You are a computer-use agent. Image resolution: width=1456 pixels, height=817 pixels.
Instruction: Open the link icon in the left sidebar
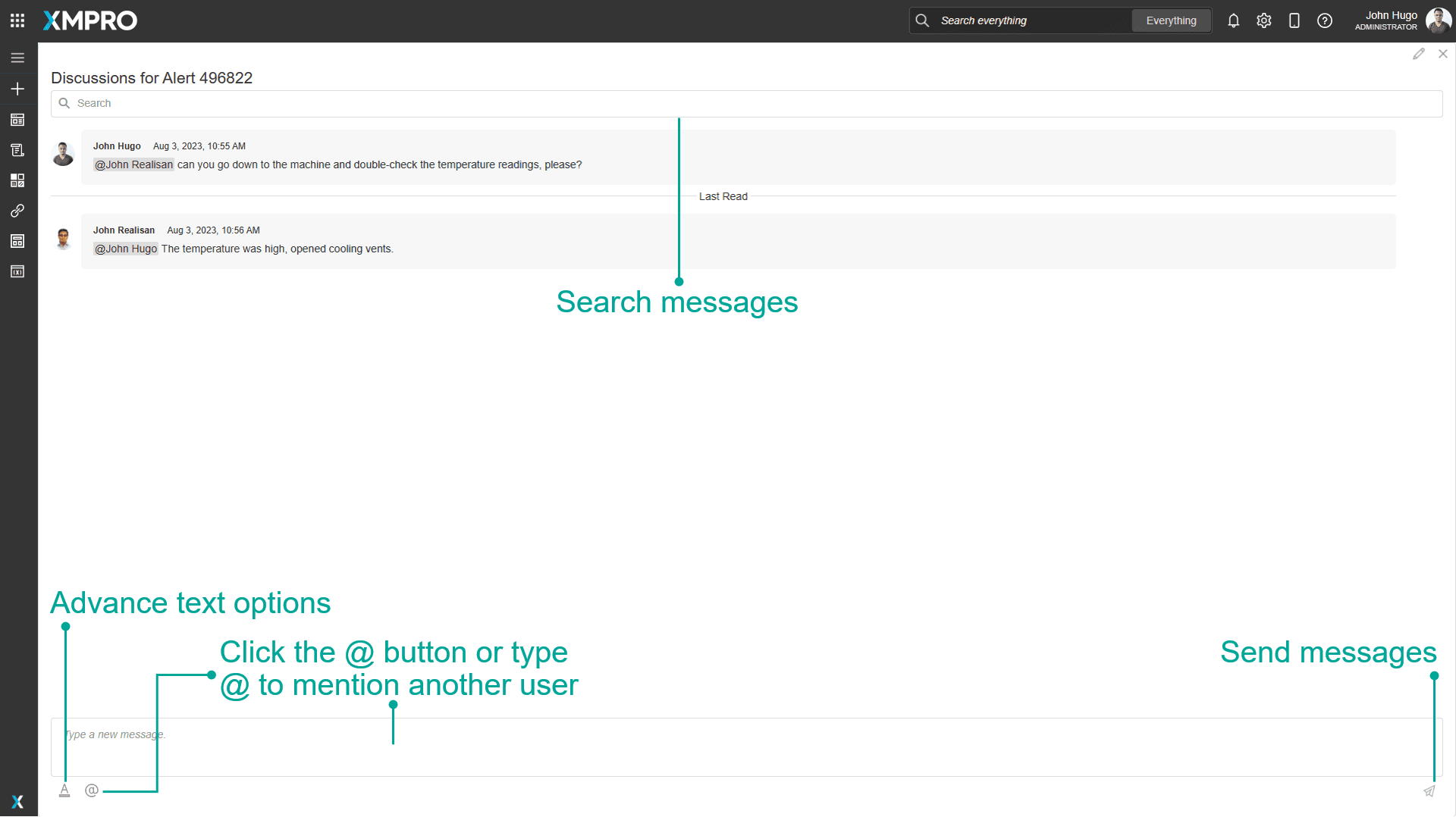point(17,211)
